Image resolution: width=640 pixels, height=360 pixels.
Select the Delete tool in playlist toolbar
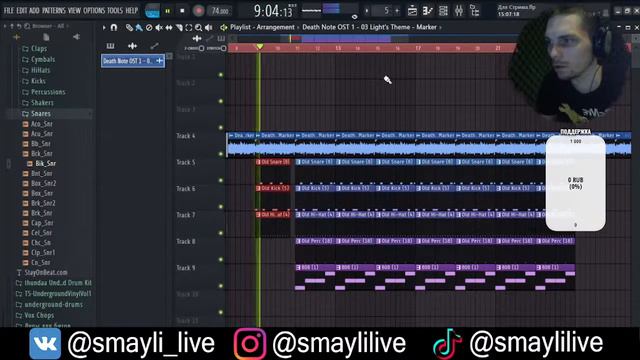click(149, 27)
